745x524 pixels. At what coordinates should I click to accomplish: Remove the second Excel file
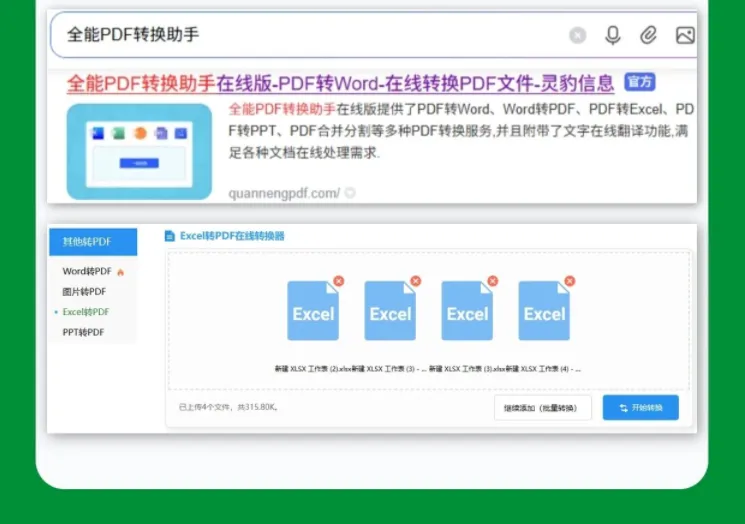[x=416, y=281]
